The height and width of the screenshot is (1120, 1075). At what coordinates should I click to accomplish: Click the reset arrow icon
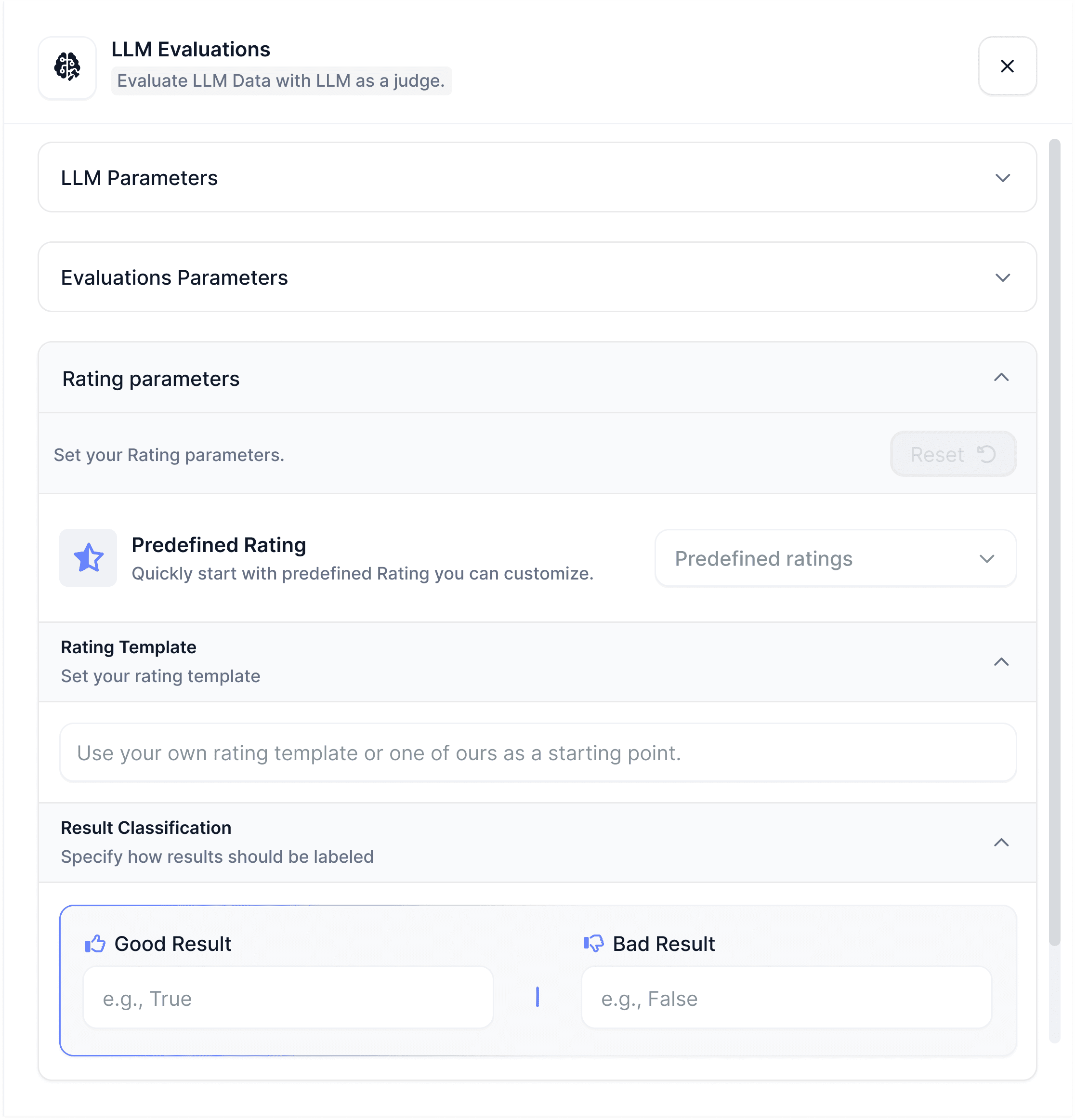[986, 454]
